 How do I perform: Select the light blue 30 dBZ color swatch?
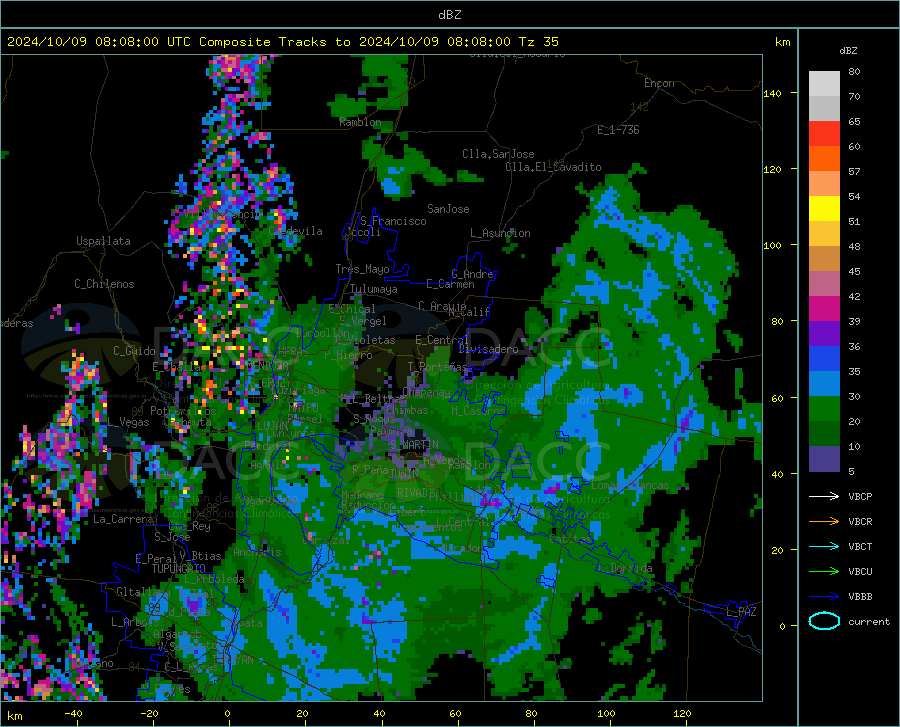824,384
